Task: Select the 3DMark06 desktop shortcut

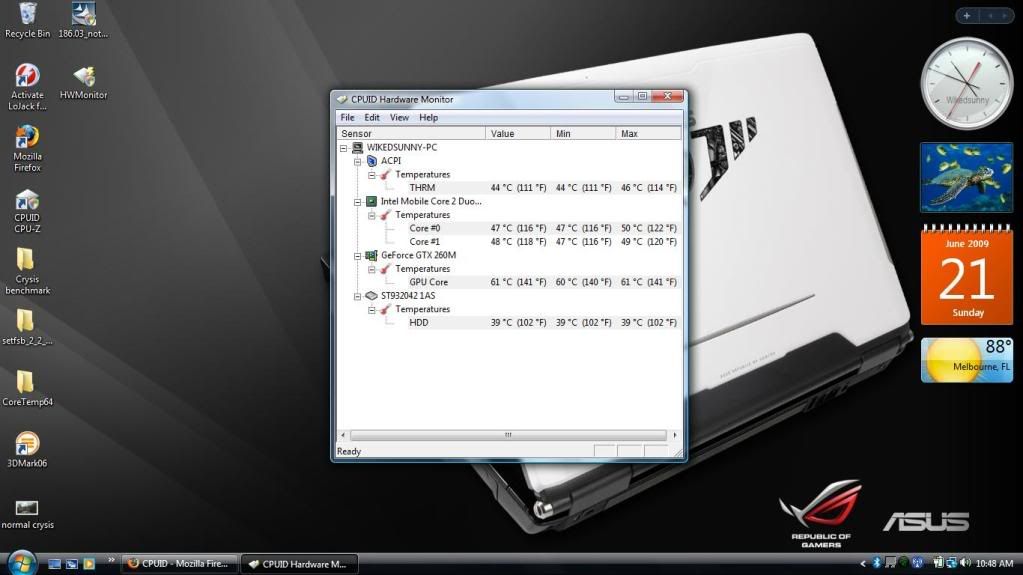Action: (x=27, y=449)
